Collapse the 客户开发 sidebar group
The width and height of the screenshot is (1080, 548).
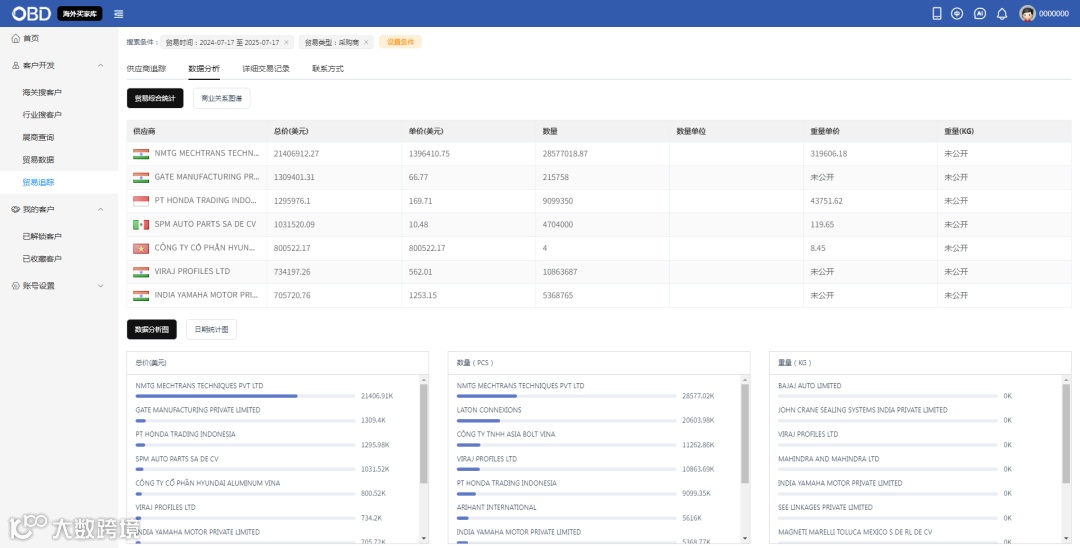[x=101, y=65]
